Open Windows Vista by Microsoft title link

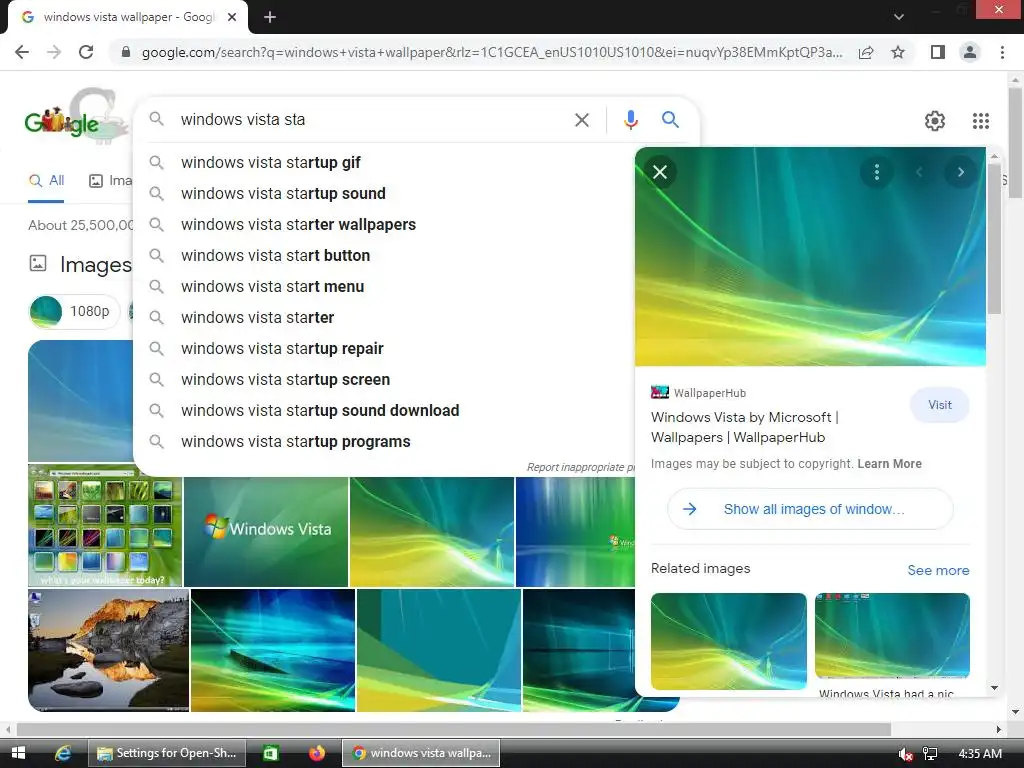click(x=744, y=427)
